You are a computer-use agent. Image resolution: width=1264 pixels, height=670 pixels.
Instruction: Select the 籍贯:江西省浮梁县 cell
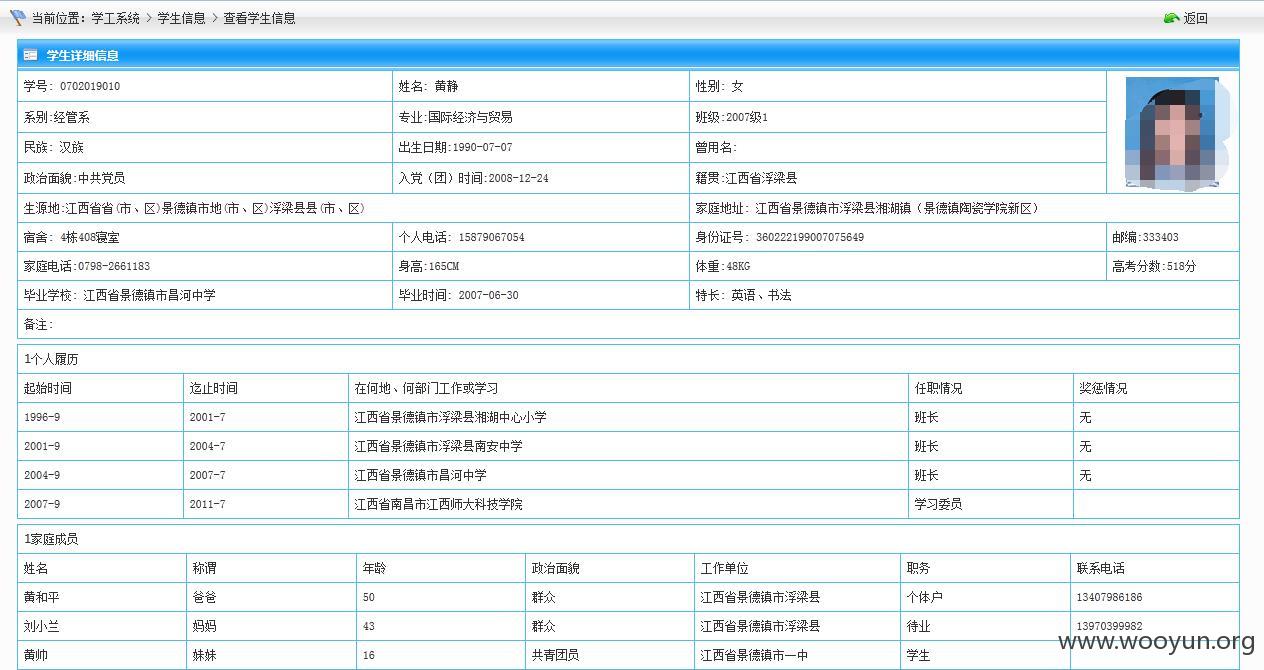point(898,178)
